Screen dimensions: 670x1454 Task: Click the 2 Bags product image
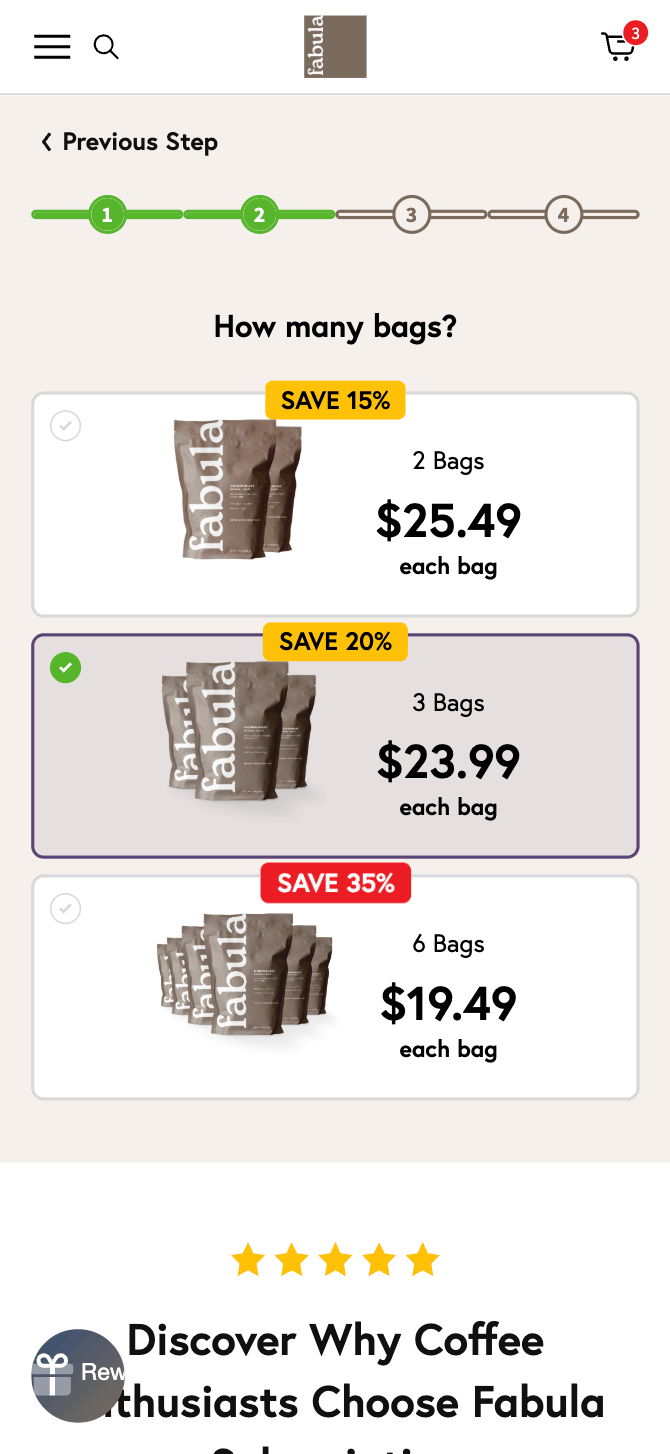click(237, 489)
